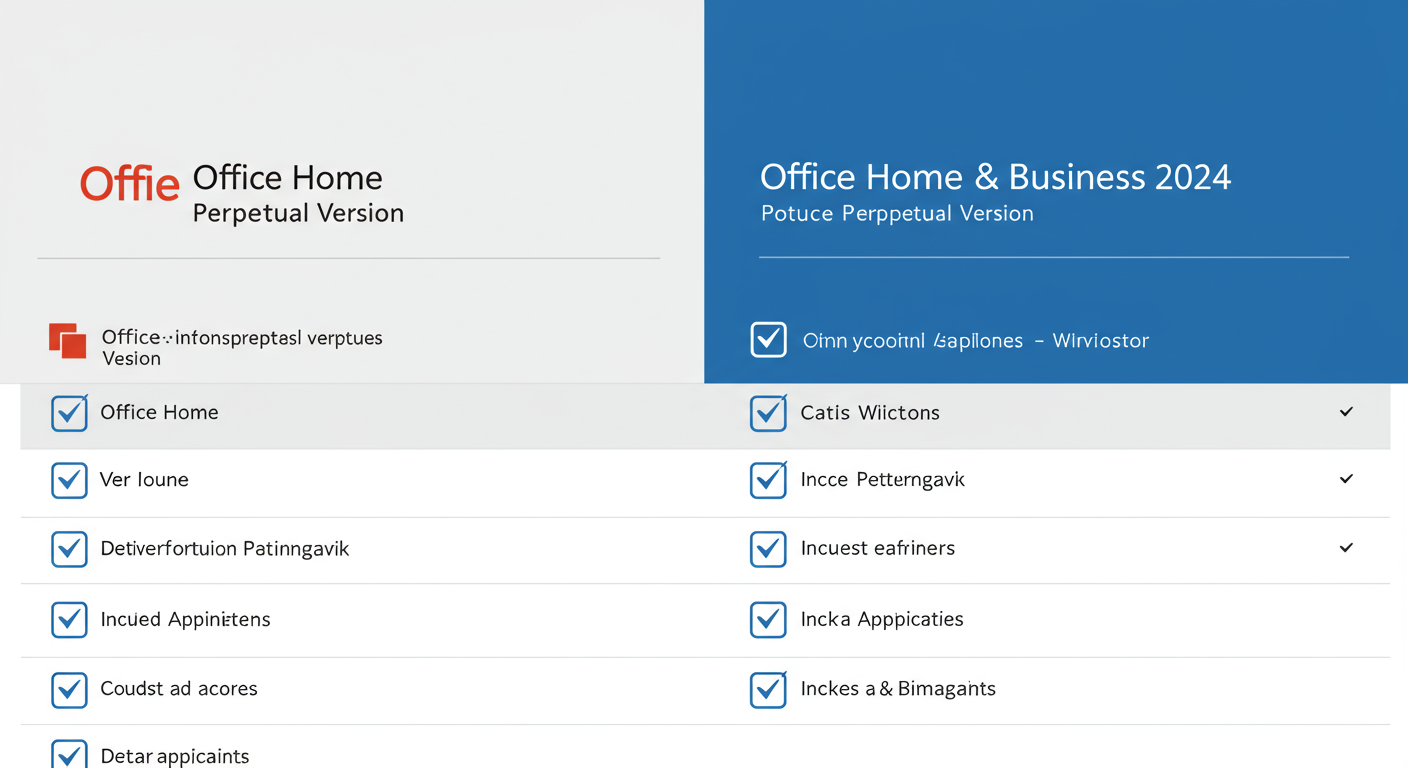Click the Incuest eafriners label

click(878, 548)
